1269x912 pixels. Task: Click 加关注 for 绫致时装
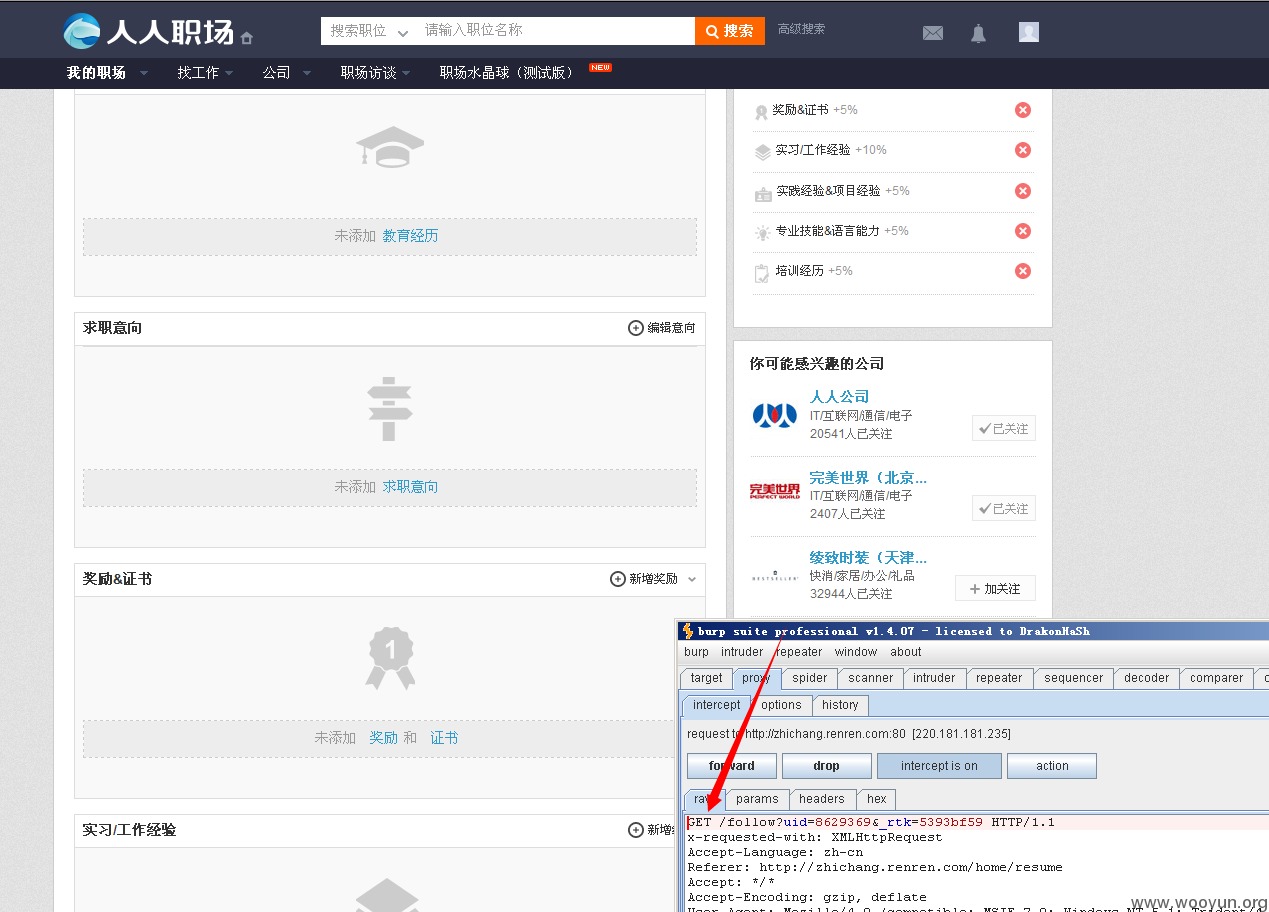pos(995,588)
